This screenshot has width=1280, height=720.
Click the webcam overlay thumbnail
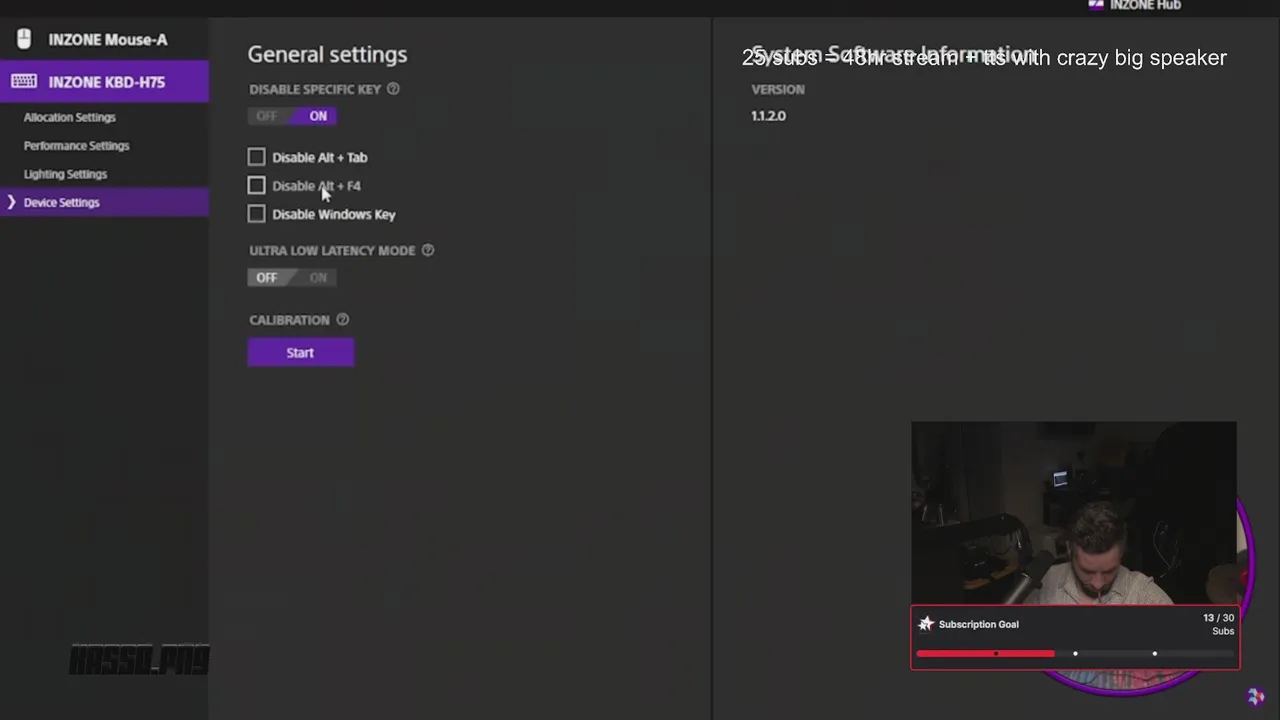pos(1074,513)
